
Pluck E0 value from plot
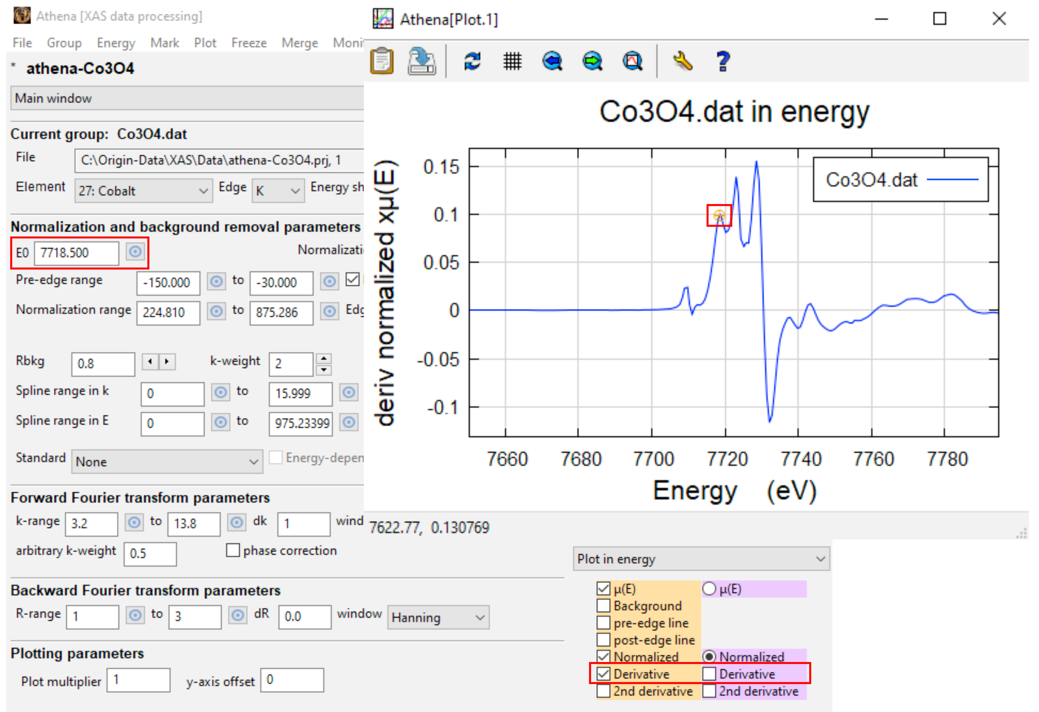point(135,252)
